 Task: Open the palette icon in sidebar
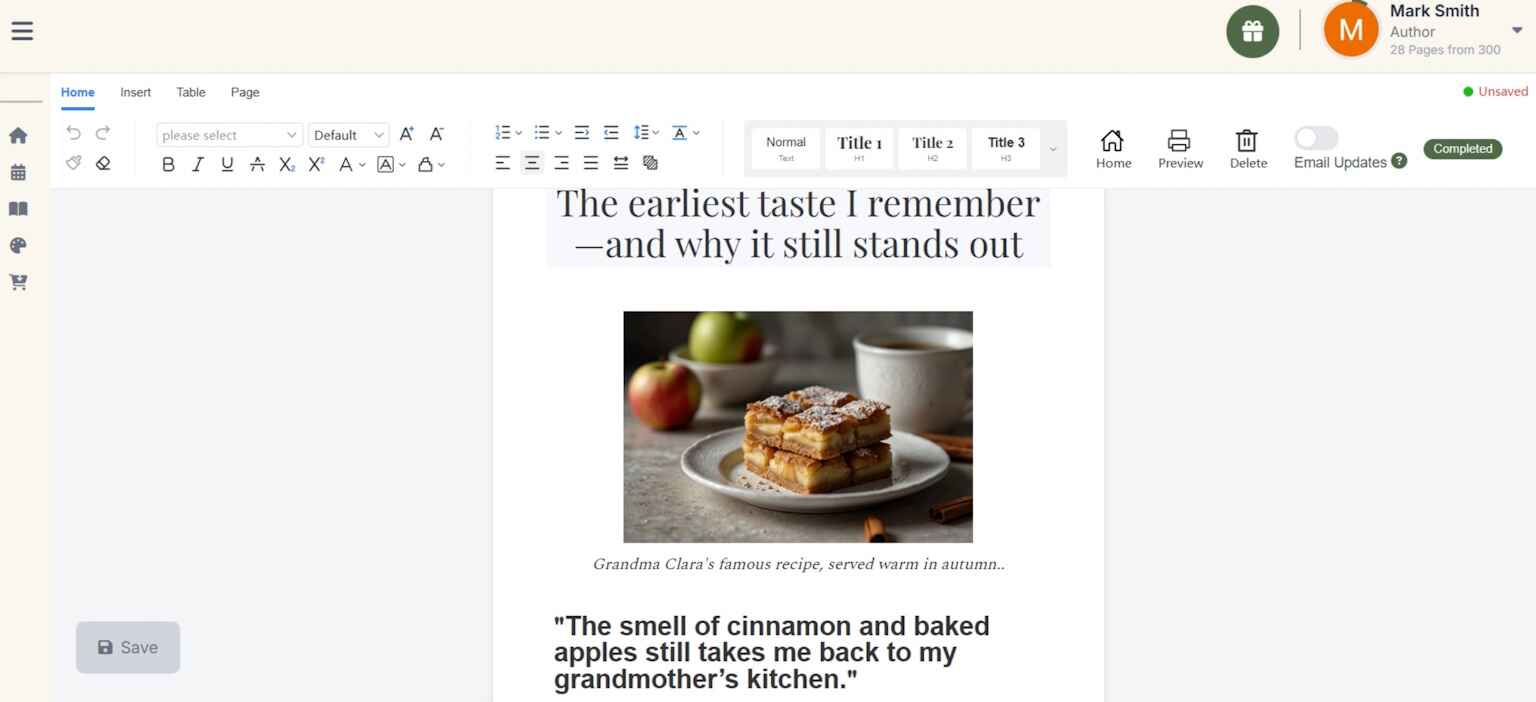[18, 246]
